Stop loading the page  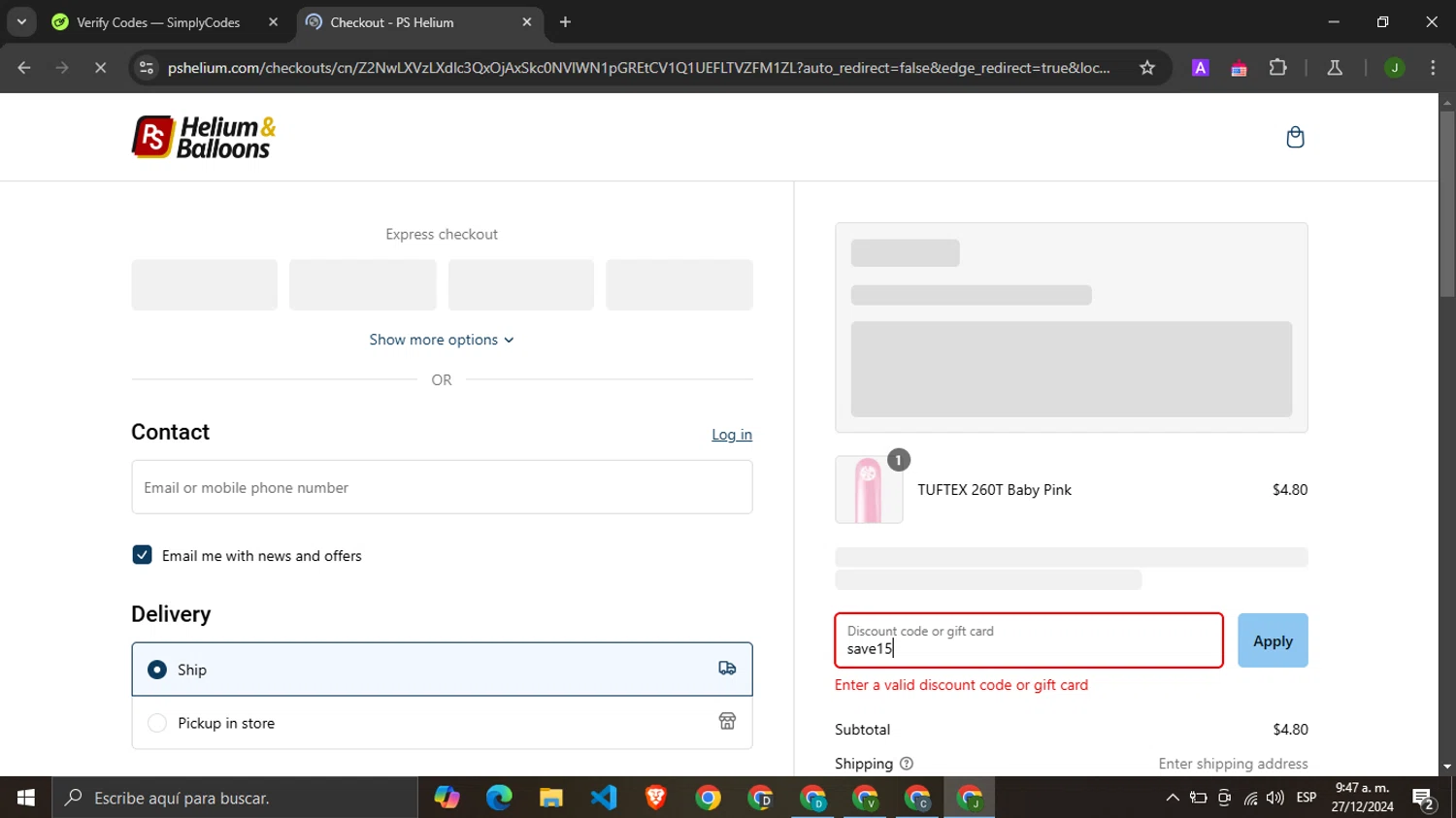pyautogui.click(x=100, y=68)
